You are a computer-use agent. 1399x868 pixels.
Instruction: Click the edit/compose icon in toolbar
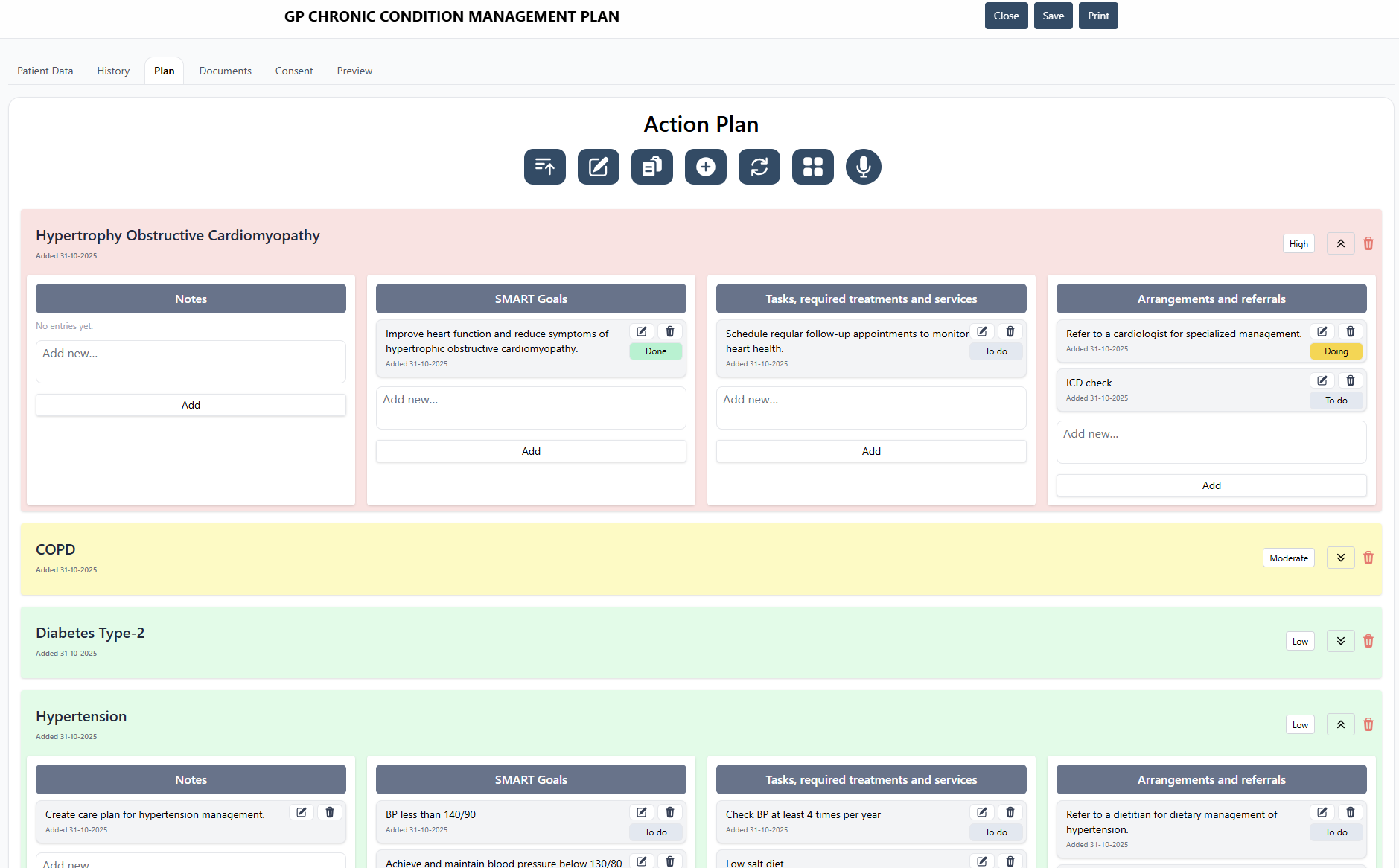[x=598, y=167]
